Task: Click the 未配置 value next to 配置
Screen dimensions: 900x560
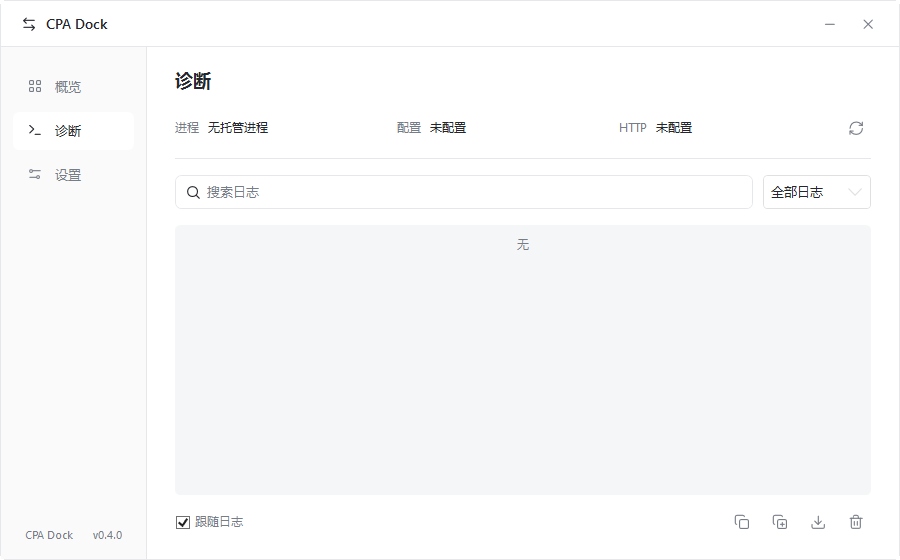Action: (x=448, y=127)
